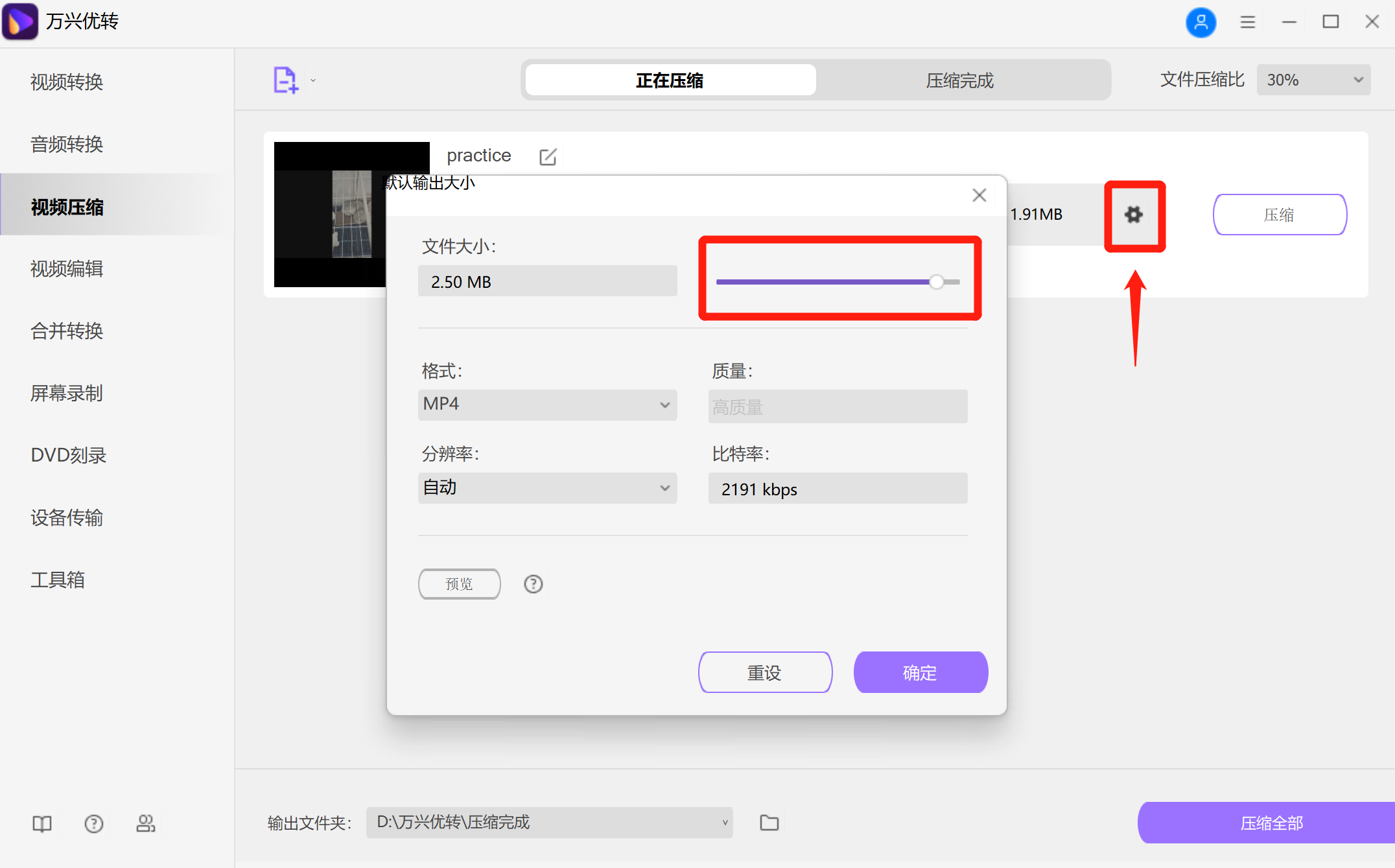Screen dimensions: 1395x868
Task: Open the user account avatar
Action: (x=1201, y=21)
